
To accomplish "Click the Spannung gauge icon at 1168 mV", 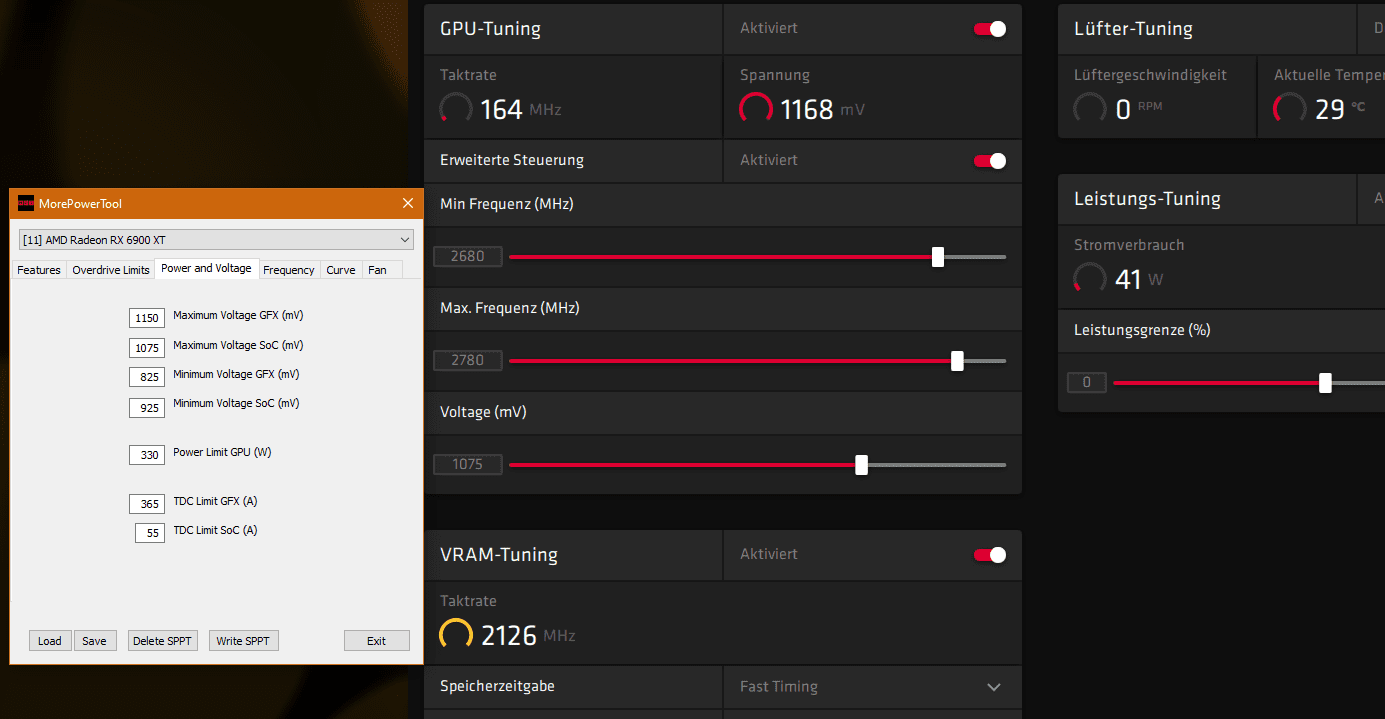I will (756, 109).
